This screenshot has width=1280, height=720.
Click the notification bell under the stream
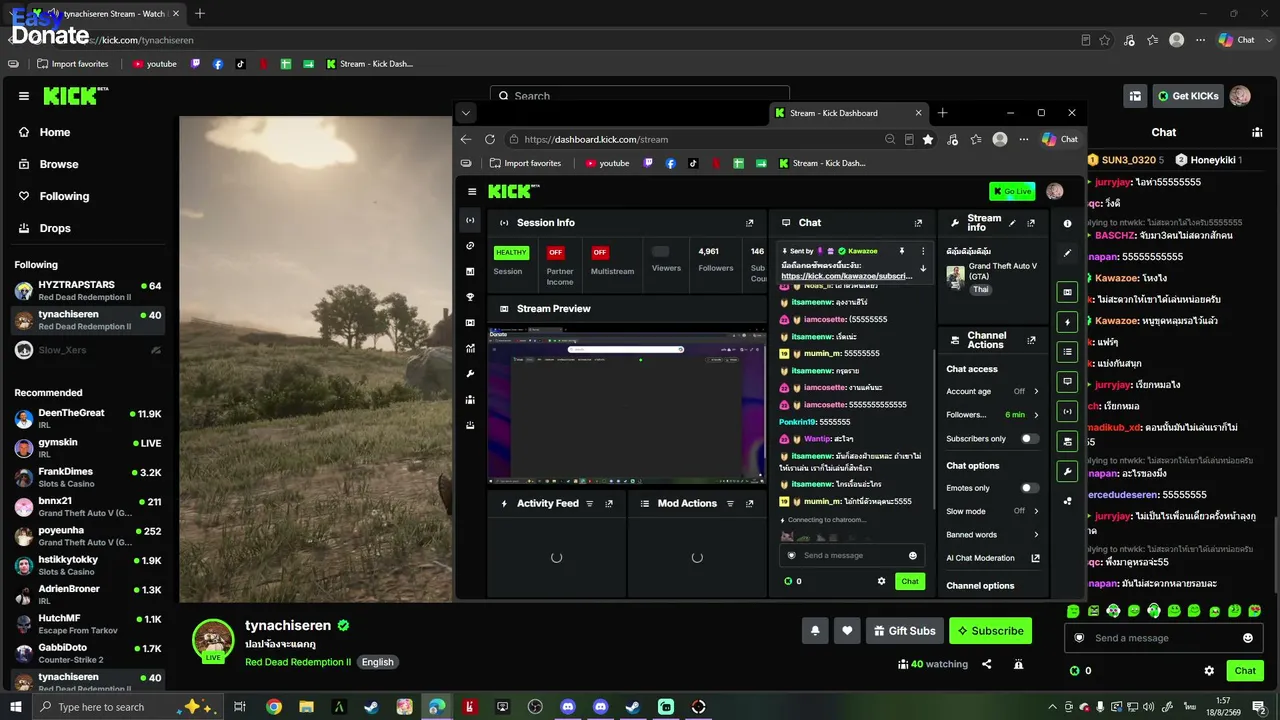tap(815, 631)
